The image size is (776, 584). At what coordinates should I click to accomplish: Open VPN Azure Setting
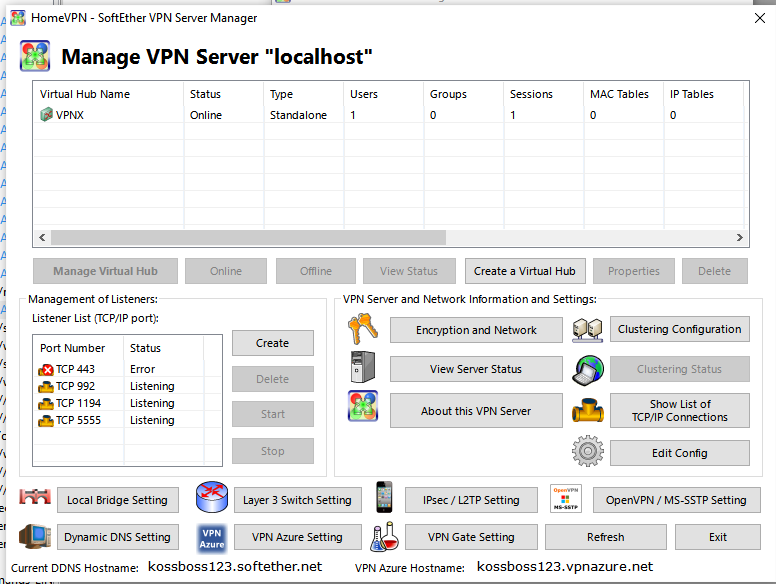[x=297, y=537]
